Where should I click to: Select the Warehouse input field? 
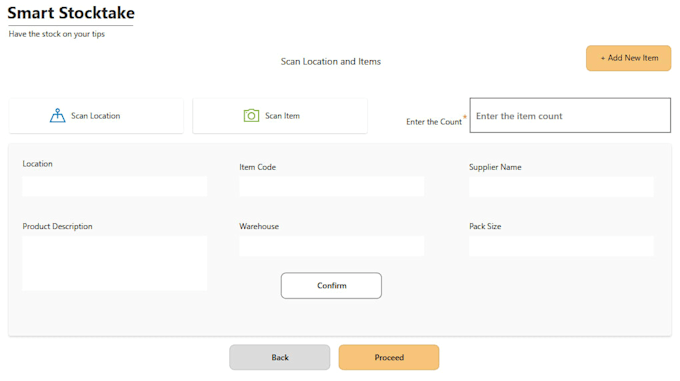tap(331, 246)
